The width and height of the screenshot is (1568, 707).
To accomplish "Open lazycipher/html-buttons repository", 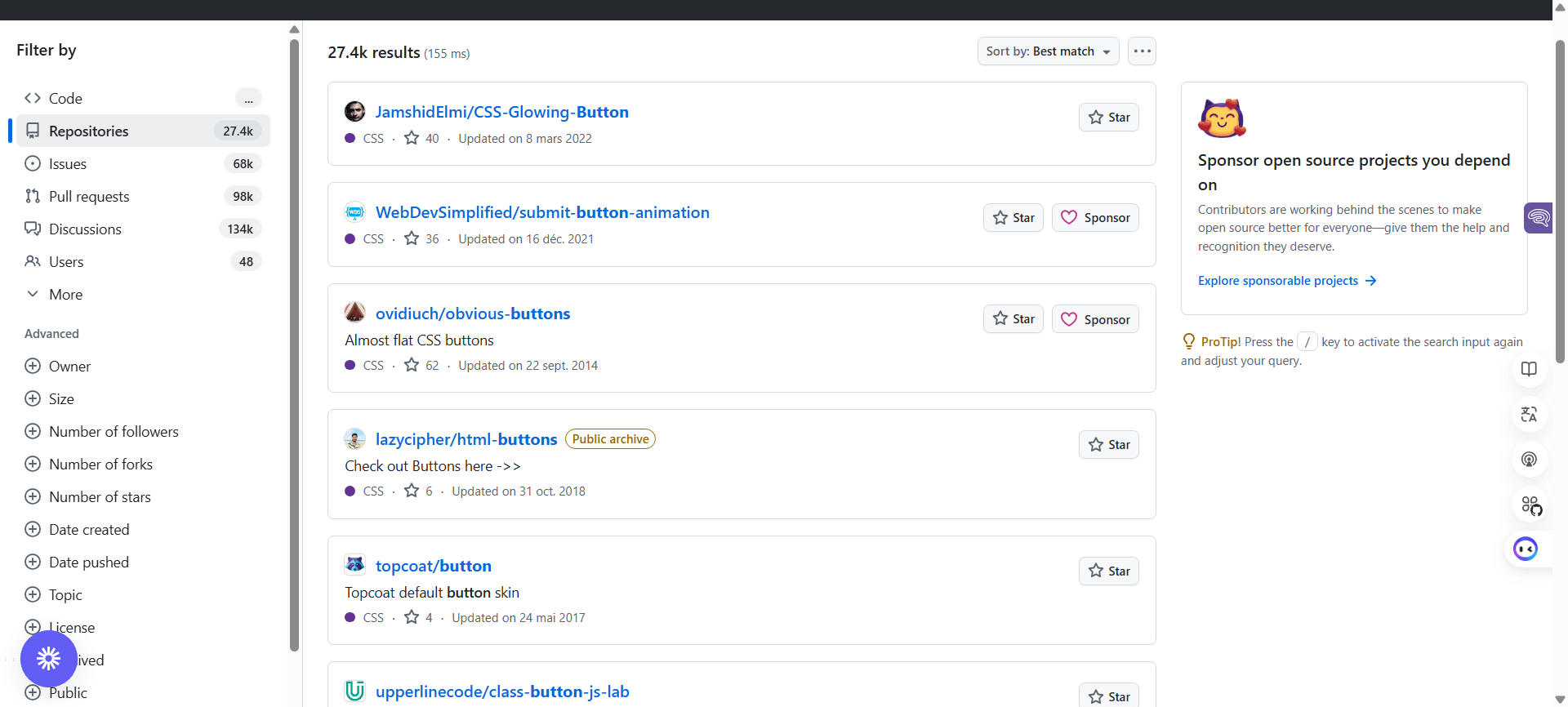I will tap(466, 439).
